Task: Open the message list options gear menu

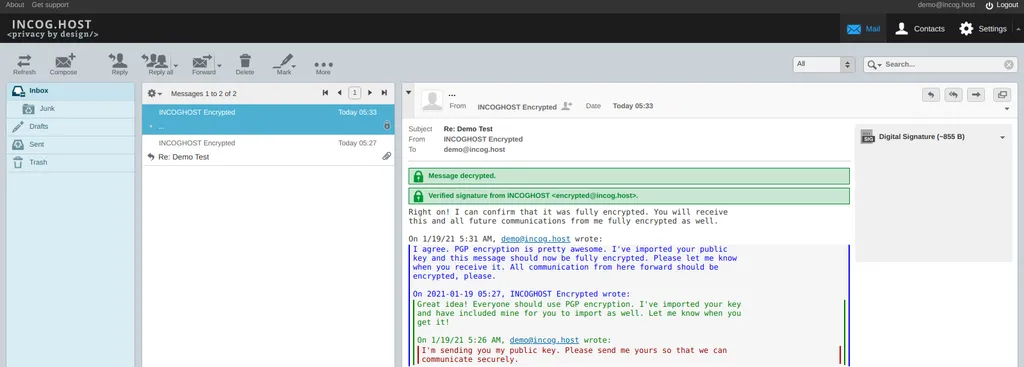Action: (x=155, y=93)
